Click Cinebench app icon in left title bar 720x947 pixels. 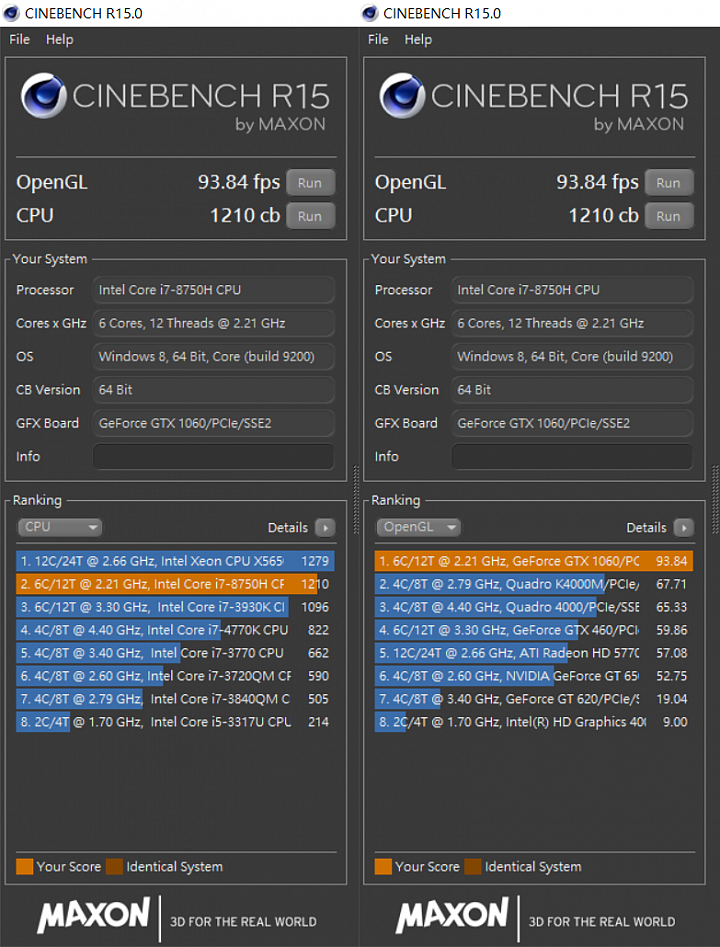(x=11, y=13)
